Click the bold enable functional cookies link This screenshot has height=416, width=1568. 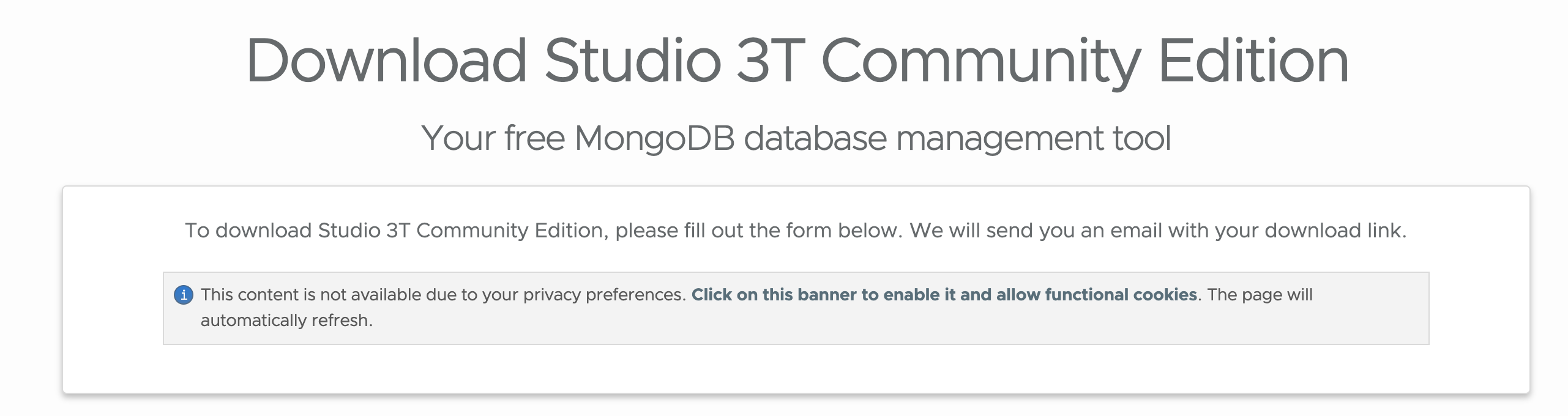point(944,295)
